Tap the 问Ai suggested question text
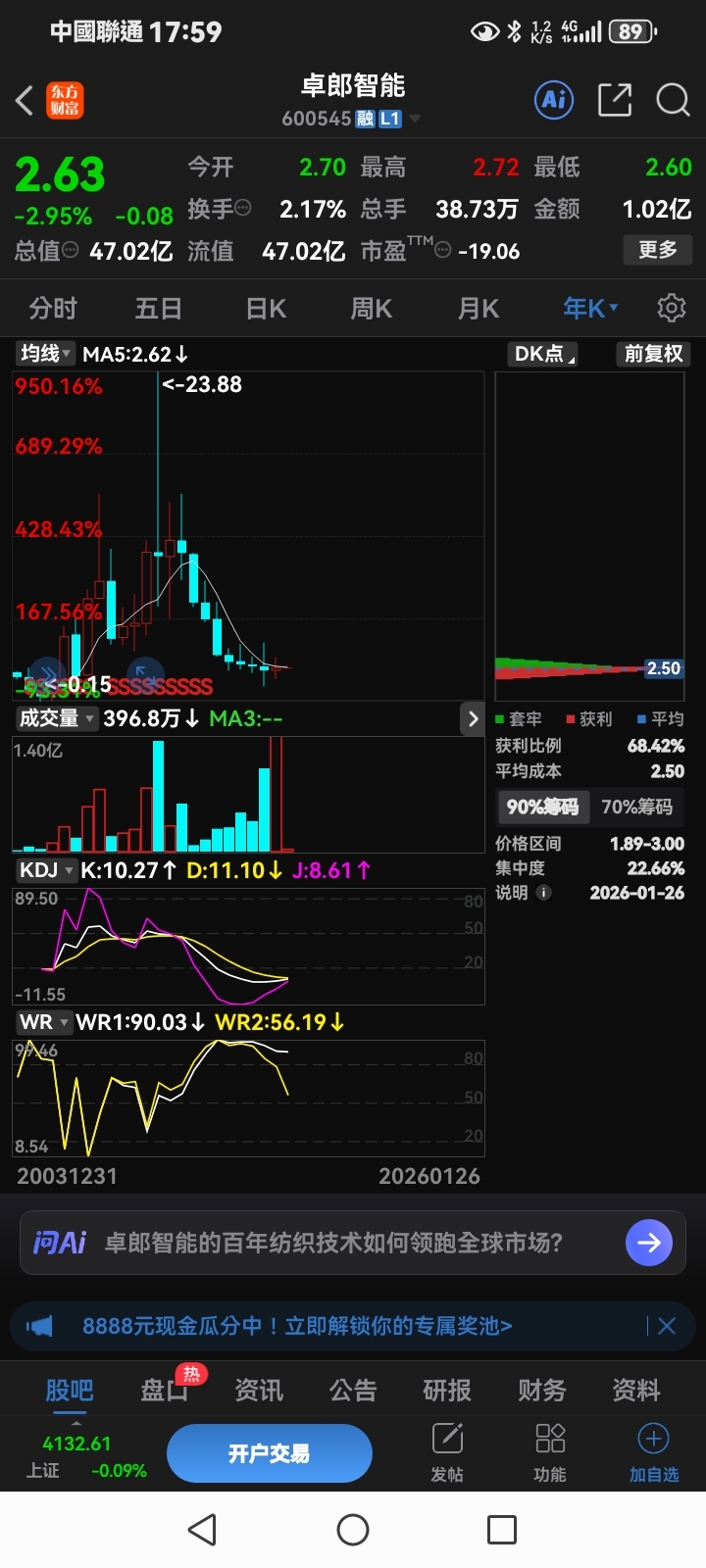 tap(333, 1243)
